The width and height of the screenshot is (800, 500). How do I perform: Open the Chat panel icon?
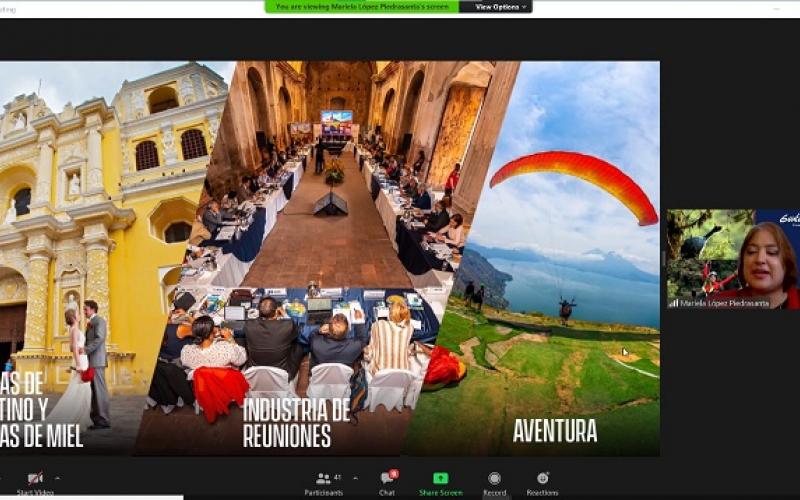pos(387,479)
